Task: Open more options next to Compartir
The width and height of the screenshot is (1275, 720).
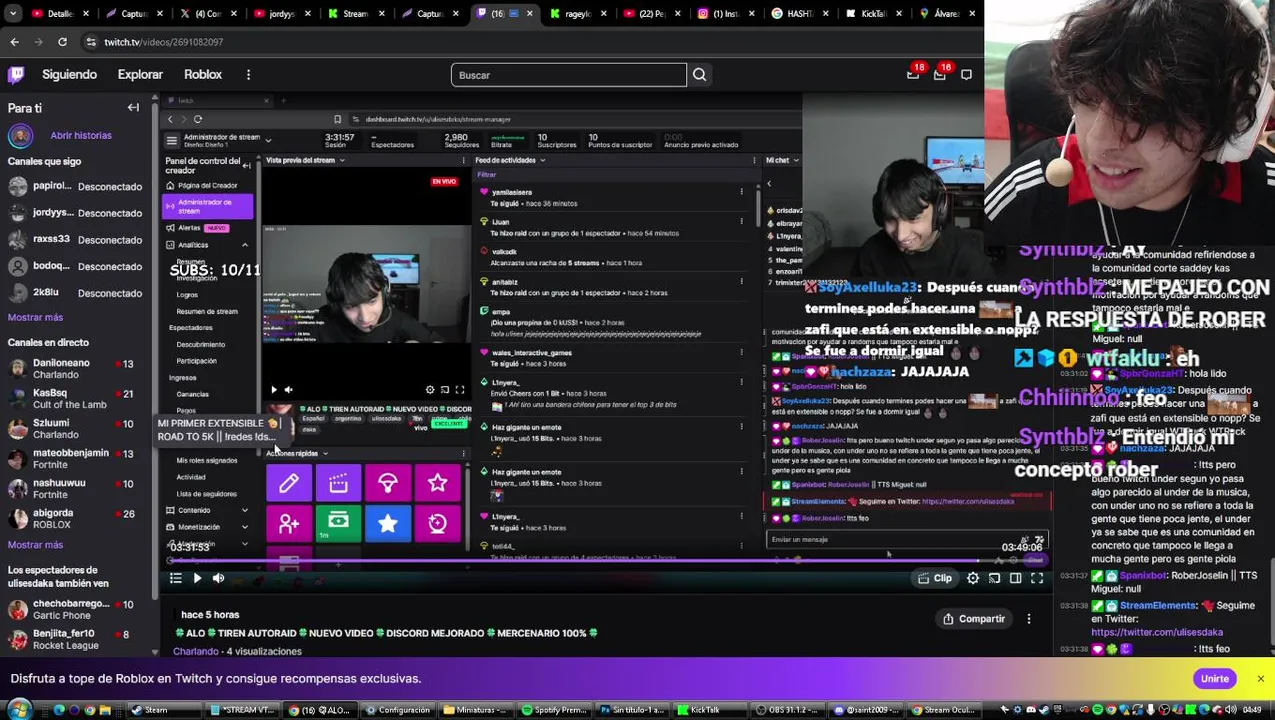Action: pyautogui.click(x=1029, y=619)
